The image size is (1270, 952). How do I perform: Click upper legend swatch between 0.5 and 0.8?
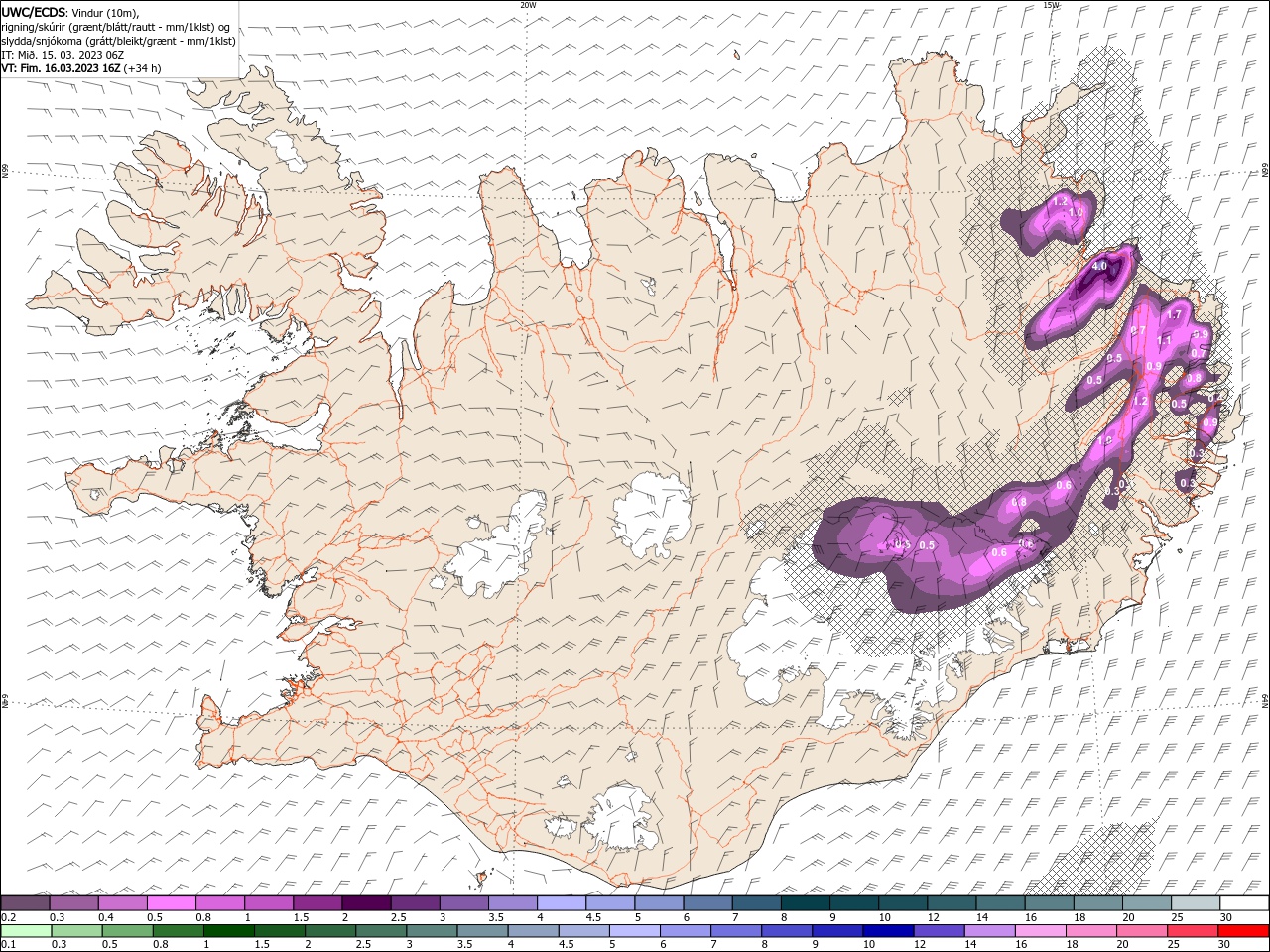[171, 903]
